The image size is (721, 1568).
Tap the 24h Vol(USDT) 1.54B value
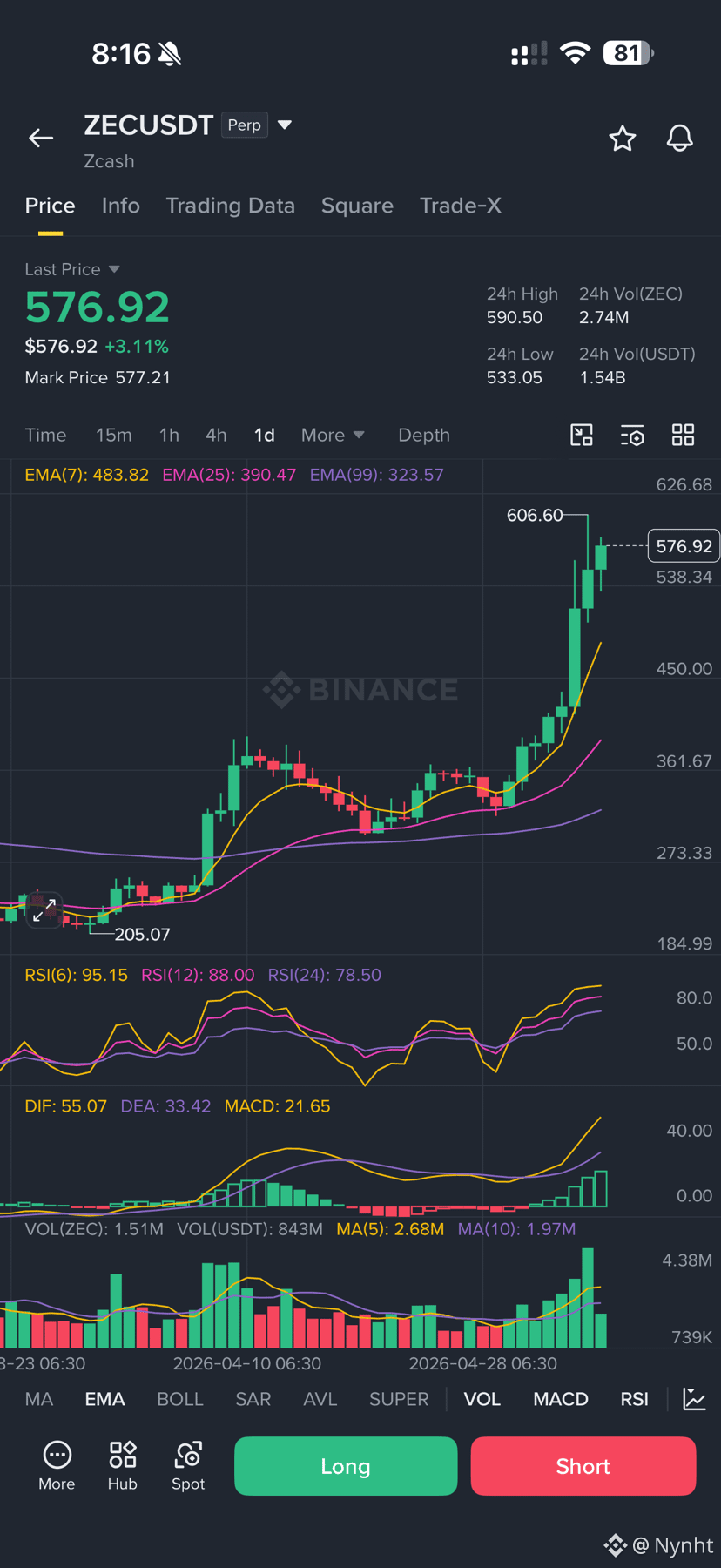603,377
